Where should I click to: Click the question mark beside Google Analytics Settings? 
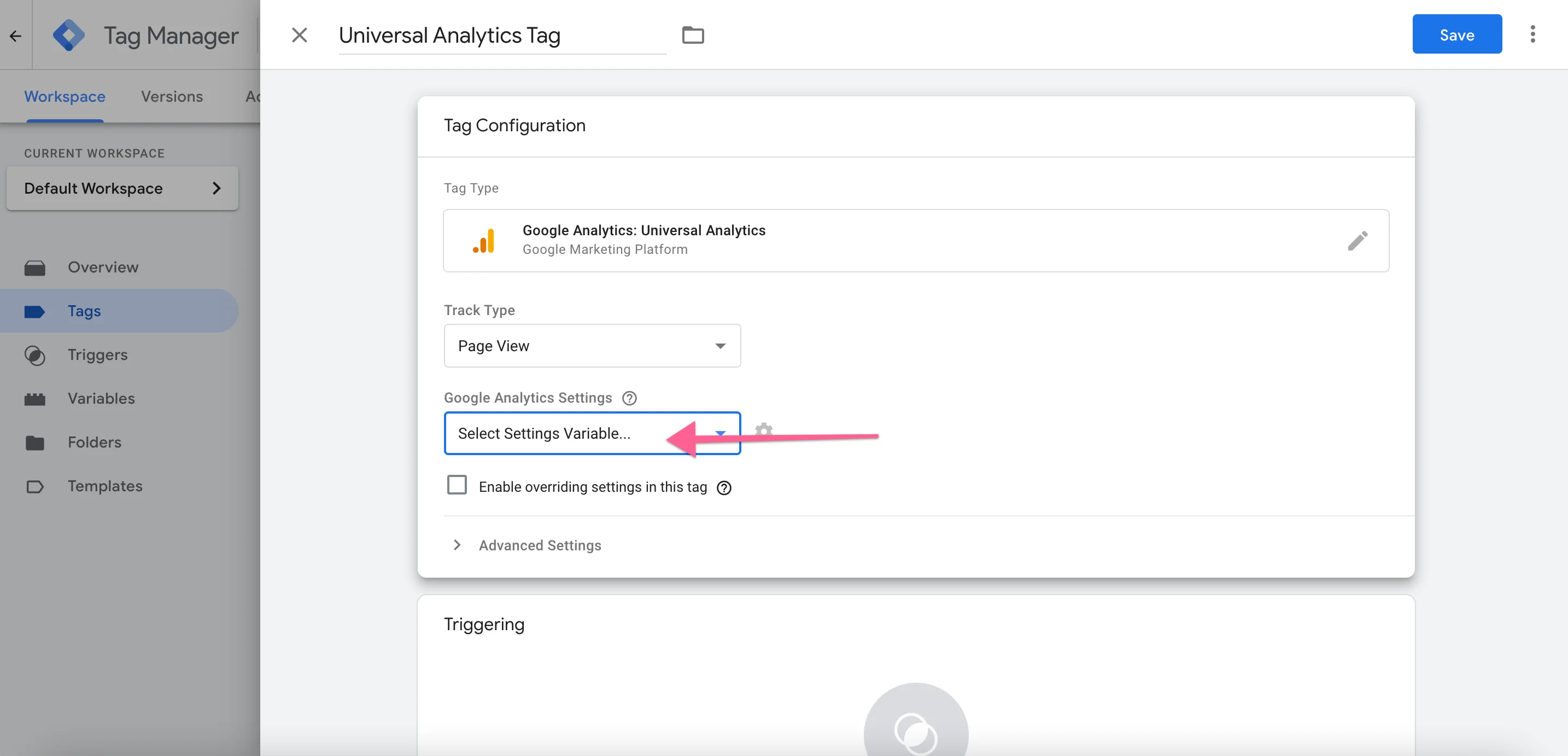629,398
